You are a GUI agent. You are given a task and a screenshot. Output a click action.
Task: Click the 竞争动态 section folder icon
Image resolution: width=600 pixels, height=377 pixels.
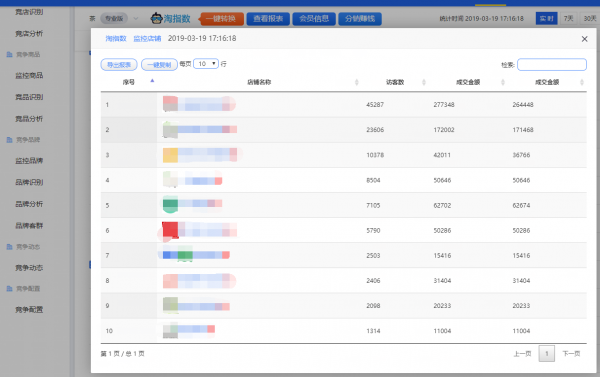10,247
